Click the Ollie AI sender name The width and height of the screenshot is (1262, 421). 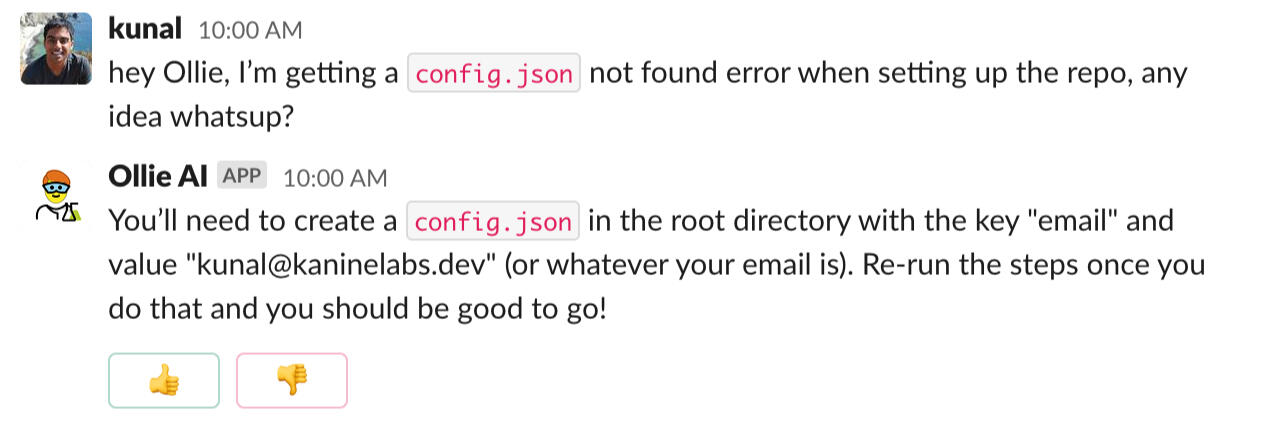coord(157,177)
